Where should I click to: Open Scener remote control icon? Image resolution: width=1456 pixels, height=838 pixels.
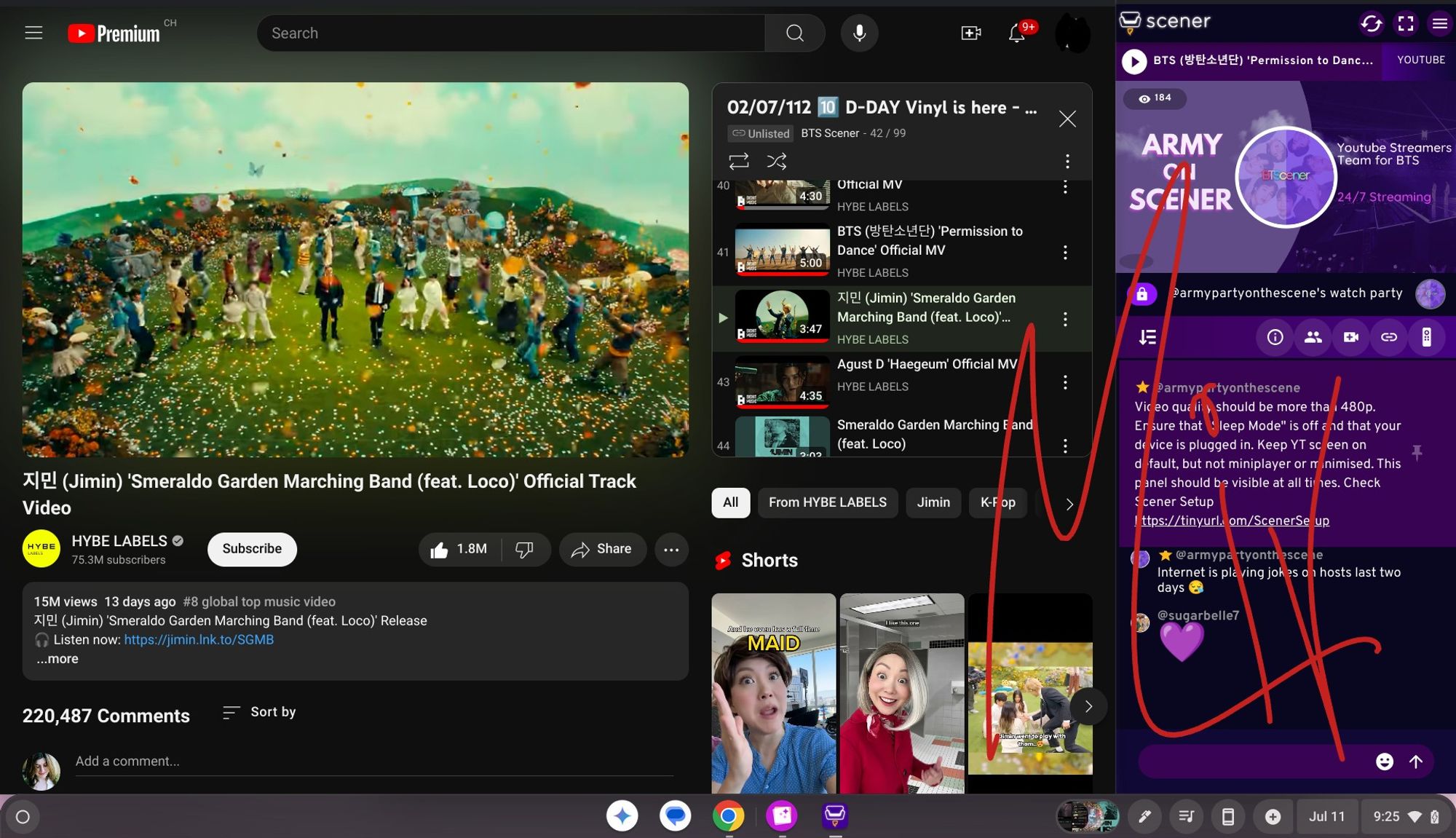[1427, 337]
